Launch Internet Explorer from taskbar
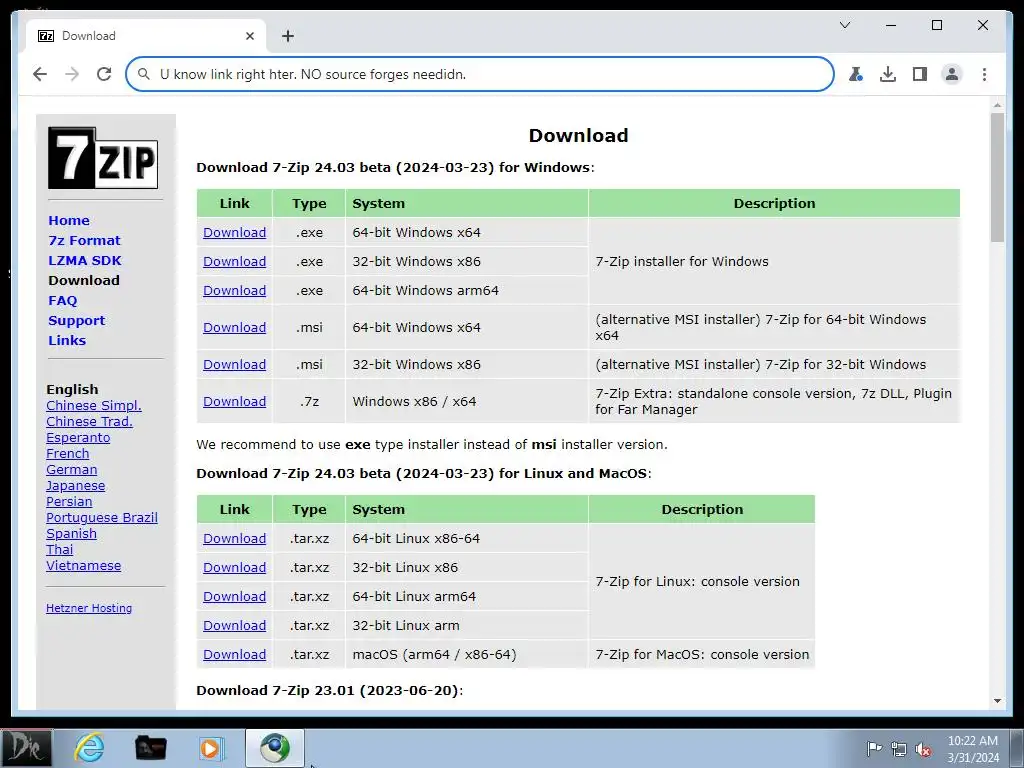Image resolution: width=1024 pixels, height=768 pixels. click(89, 748)
